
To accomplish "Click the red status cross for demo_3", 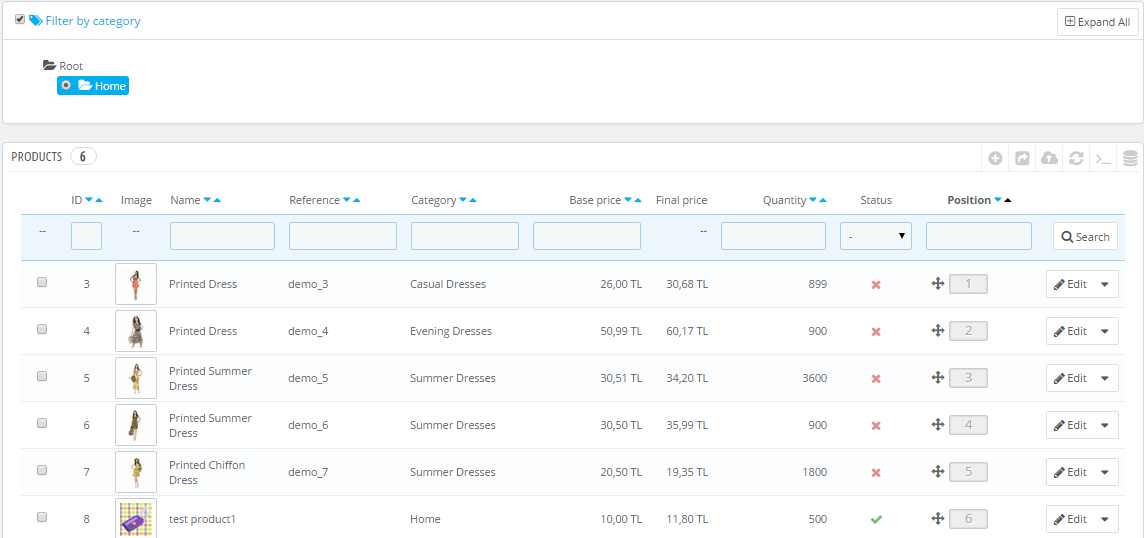I will pos(876,285).
